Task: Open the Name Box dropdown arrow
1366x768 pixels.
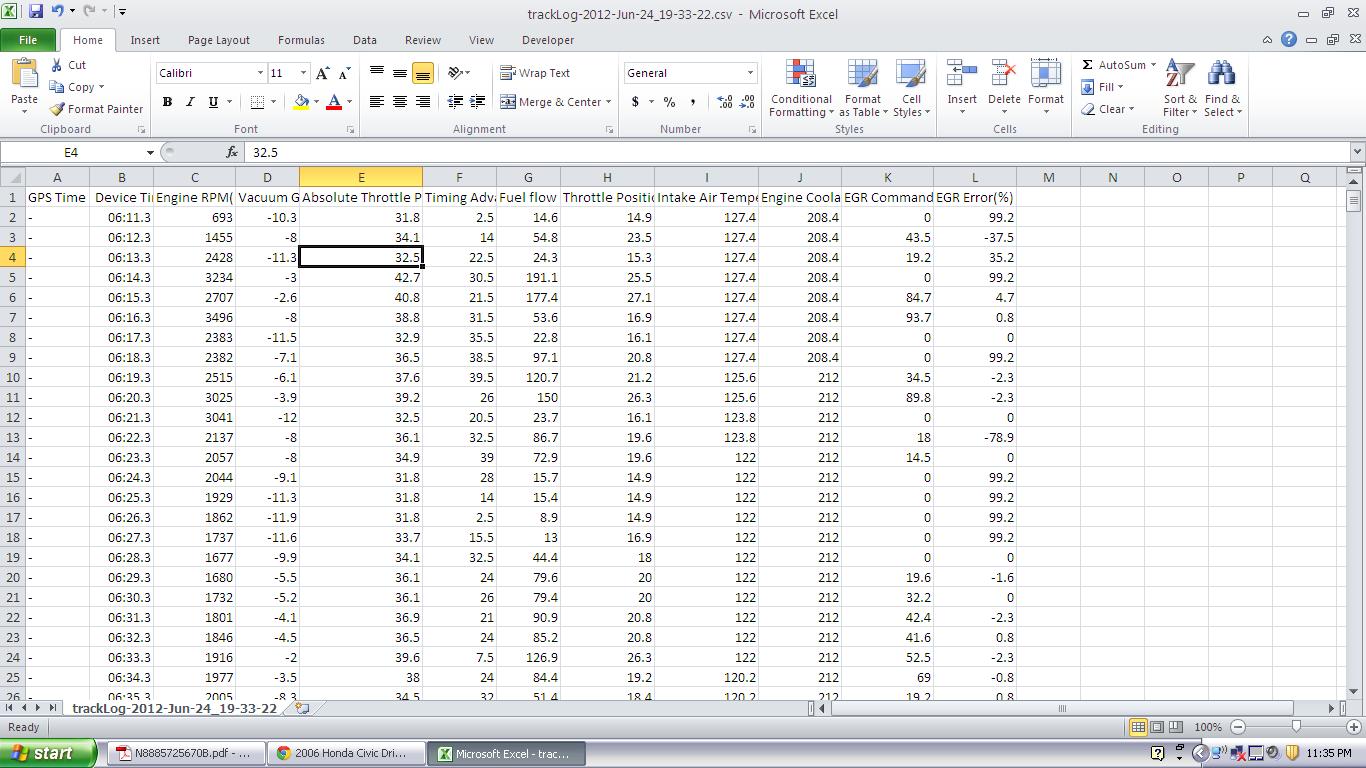Action: pos(150,153)
